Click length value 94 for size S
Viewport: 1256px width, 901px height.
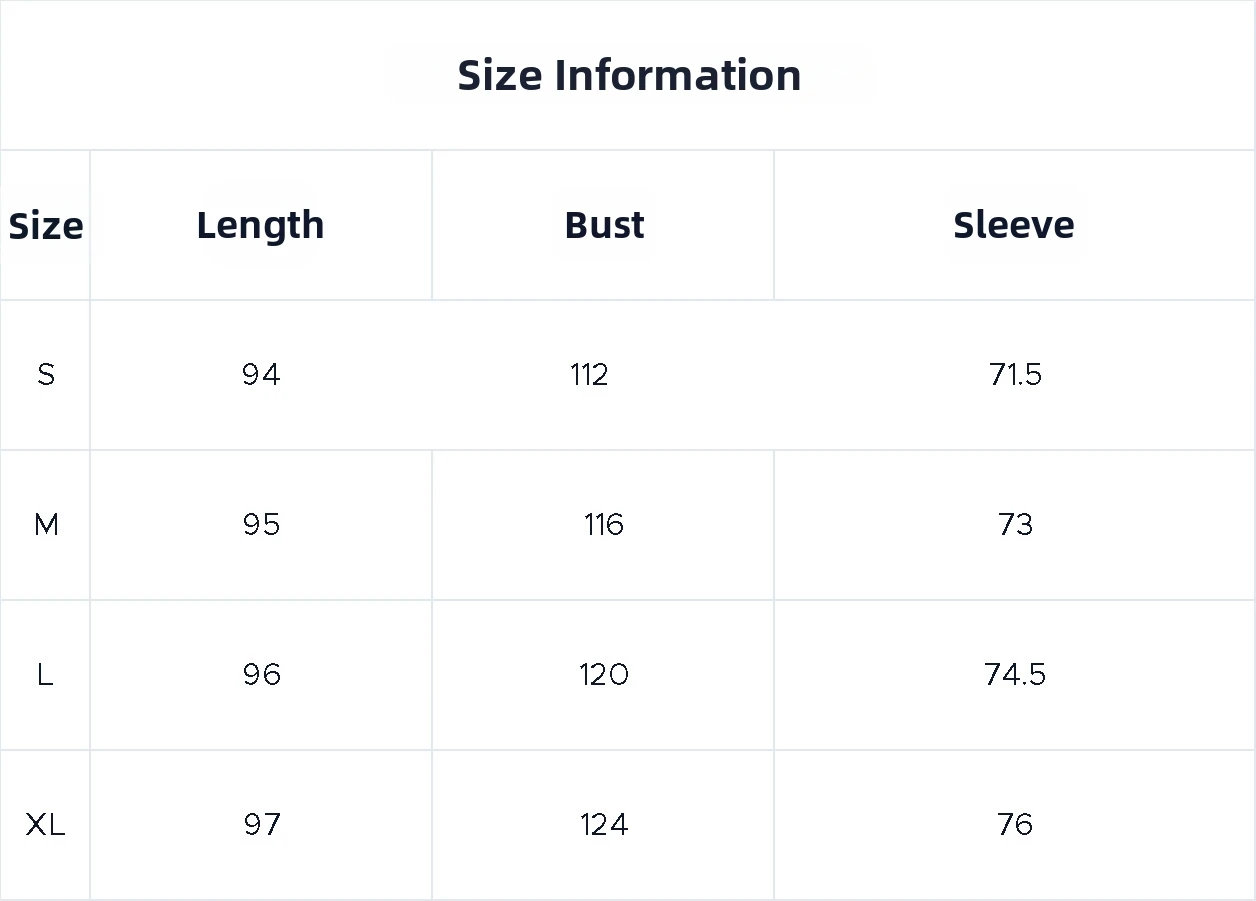click(261, 375)
